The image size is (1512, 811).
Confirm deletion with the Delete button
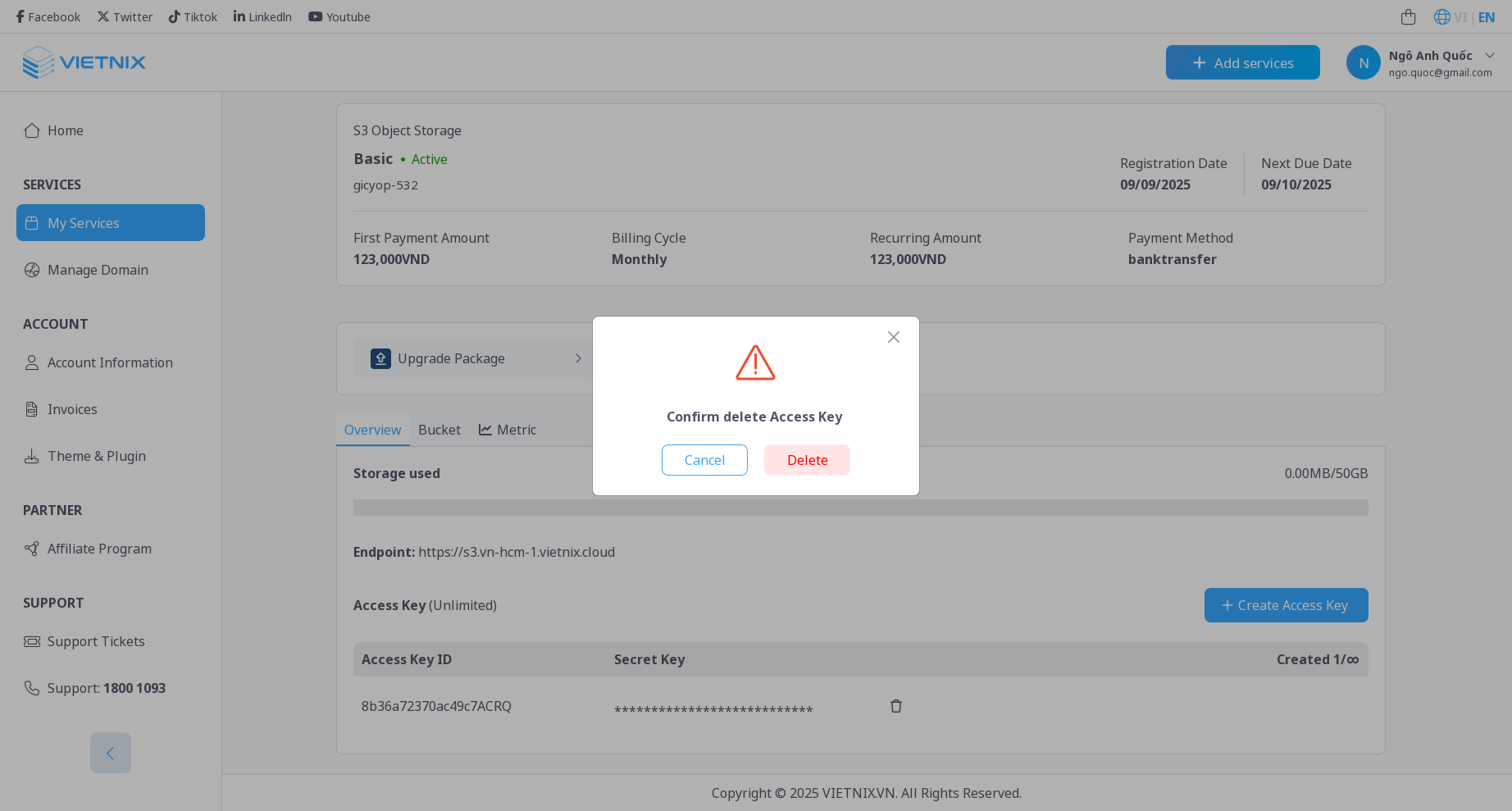pos(807,459)
